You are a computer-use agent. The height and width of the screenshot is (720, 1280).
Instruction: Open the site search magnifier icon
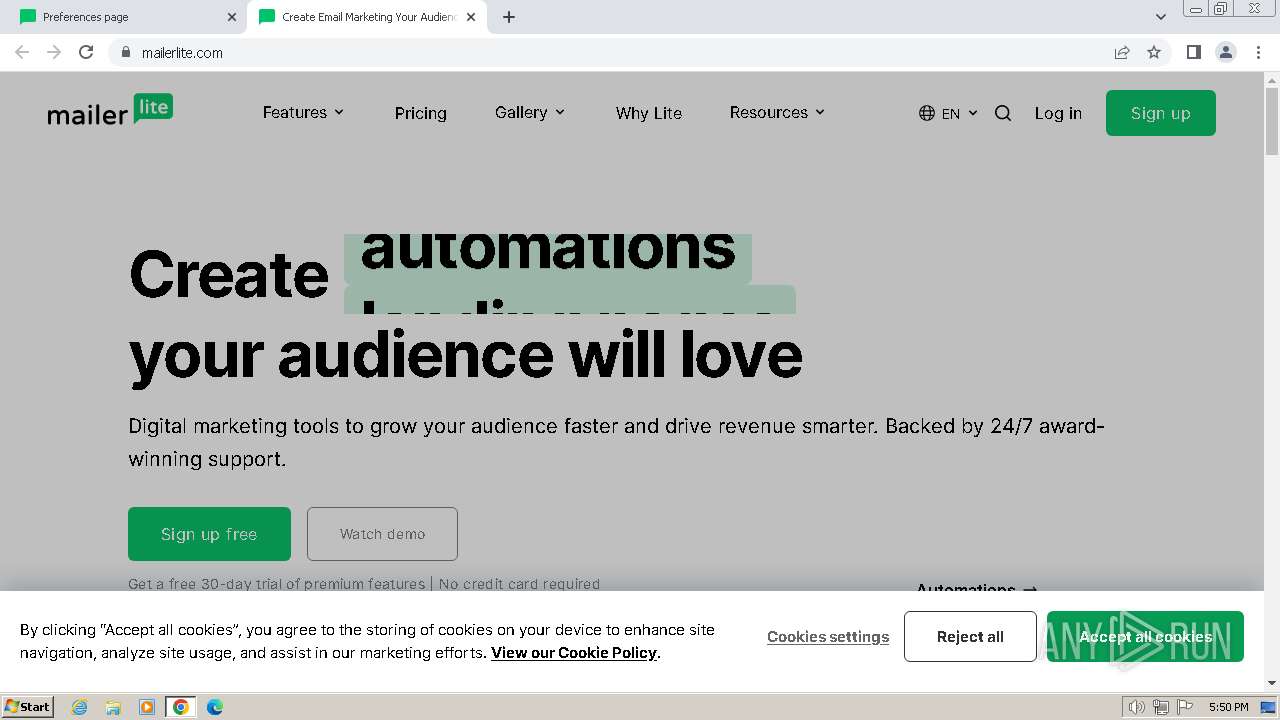click(x=1003, y=113)
